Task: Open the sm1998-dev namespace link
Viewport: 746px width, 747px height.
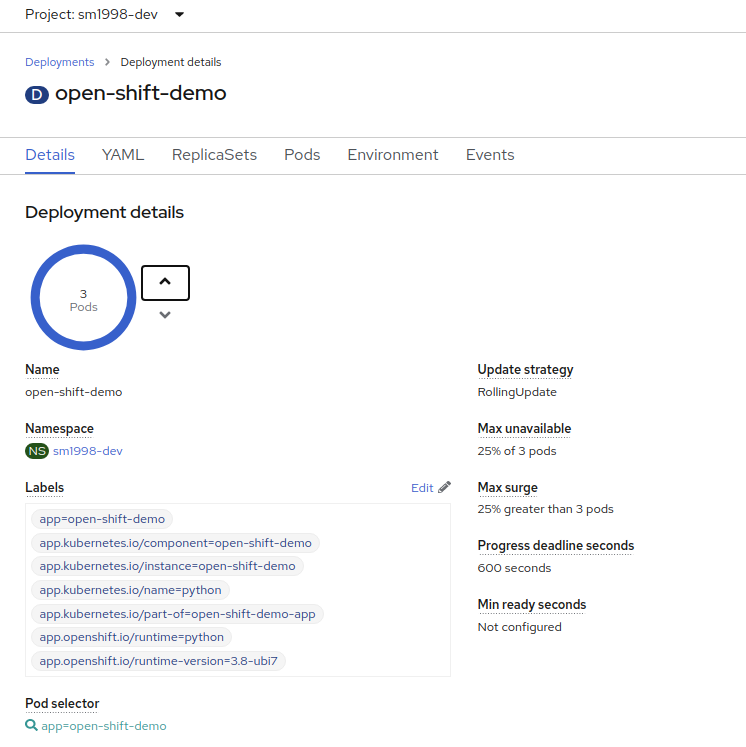Action: (88, 451)
